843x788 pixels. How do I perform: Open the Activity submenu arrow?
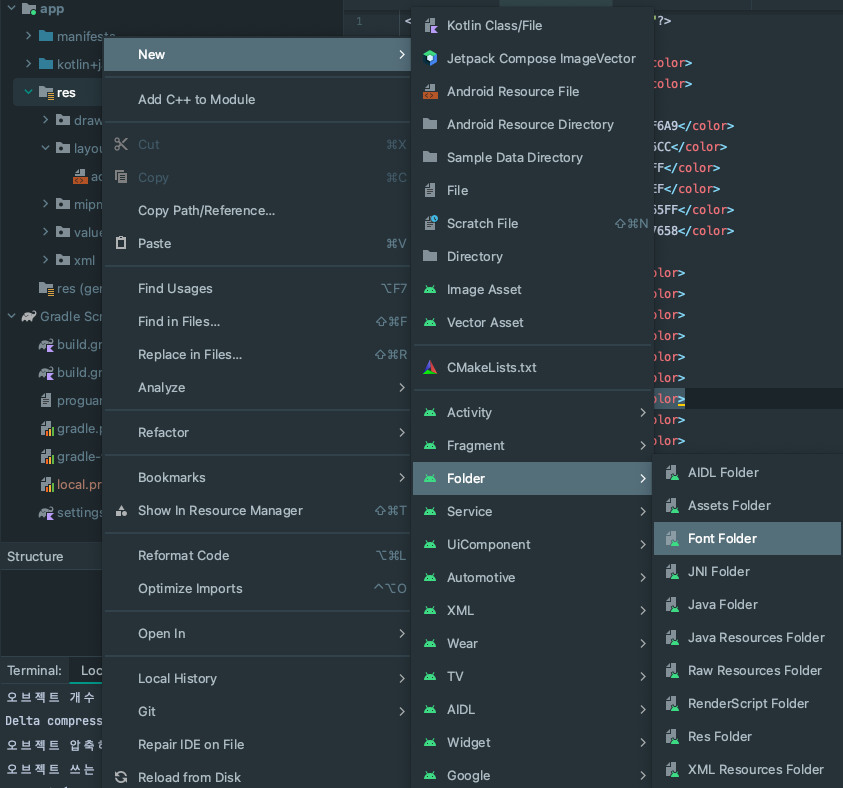click(643, 412)
